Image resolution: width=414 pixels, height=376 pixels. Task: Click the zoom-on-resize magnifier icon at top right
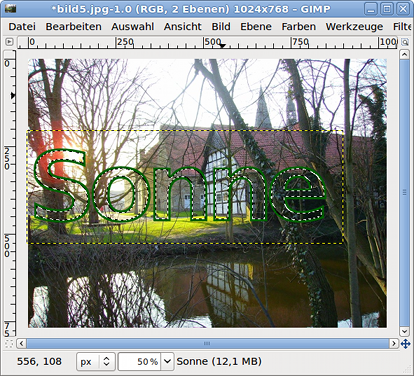[404, 42]
